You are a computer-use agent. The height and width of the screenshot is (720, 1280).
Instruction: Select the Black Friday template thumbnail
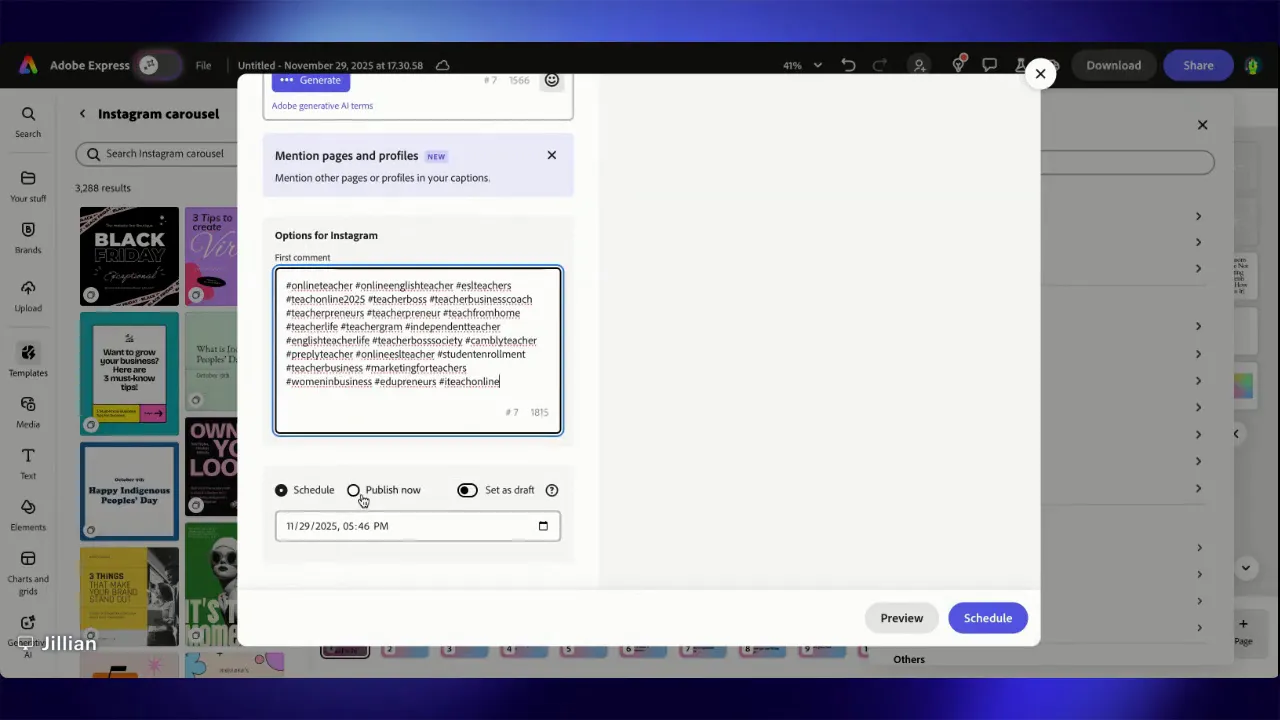128,255
